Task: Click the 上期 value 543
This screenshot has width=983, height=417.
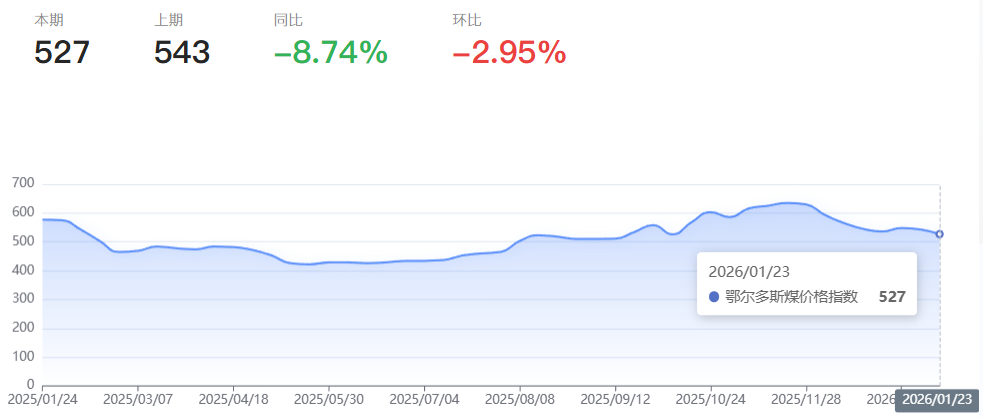Action: click(x=182, y=52)
